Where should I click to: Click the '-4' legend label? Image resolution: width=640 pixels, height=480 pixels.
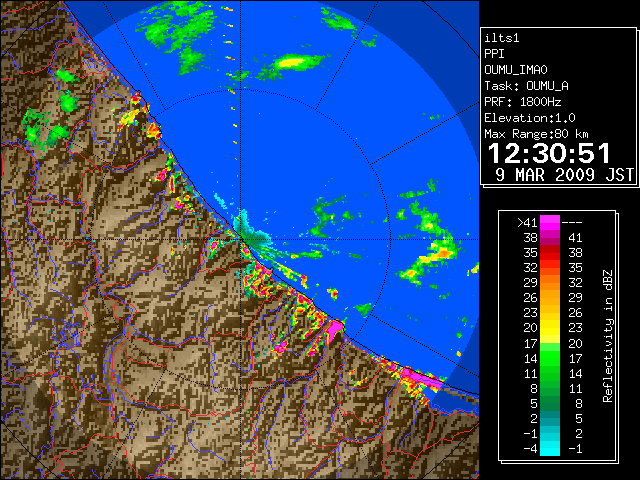(530, 449)
